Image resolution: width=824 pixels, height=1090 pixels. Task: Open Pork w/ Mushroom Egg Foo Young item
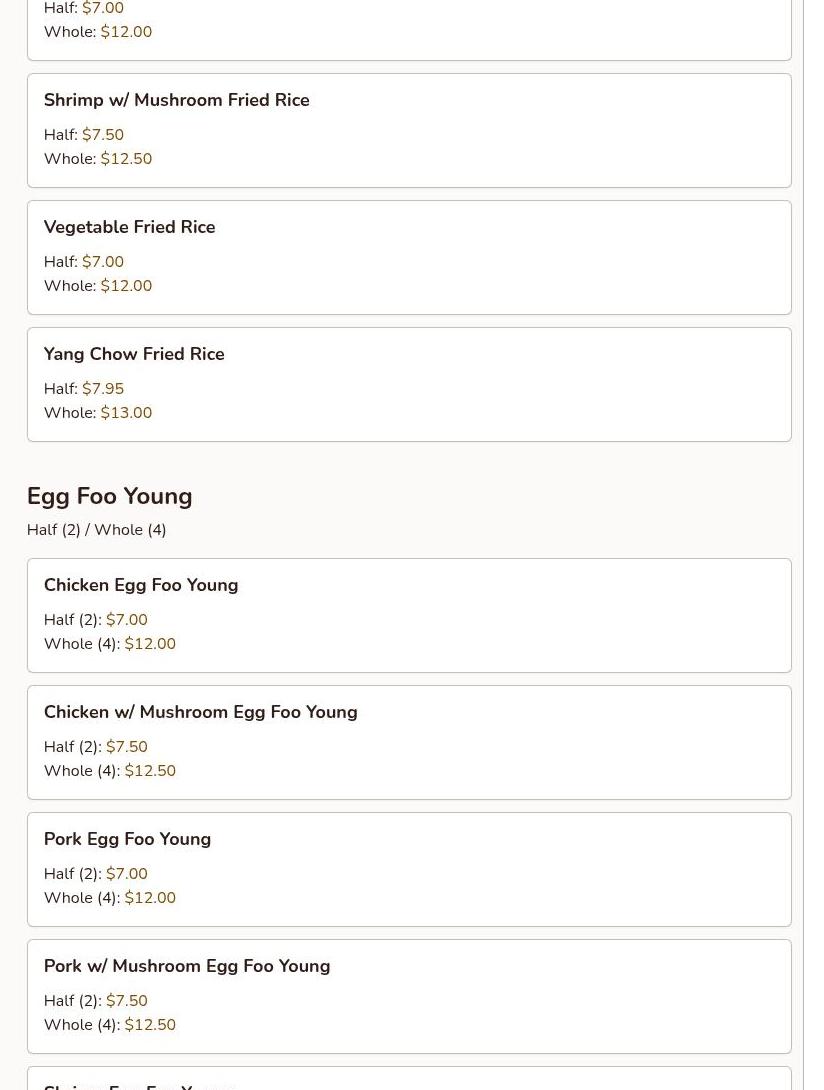pos(187,966)
